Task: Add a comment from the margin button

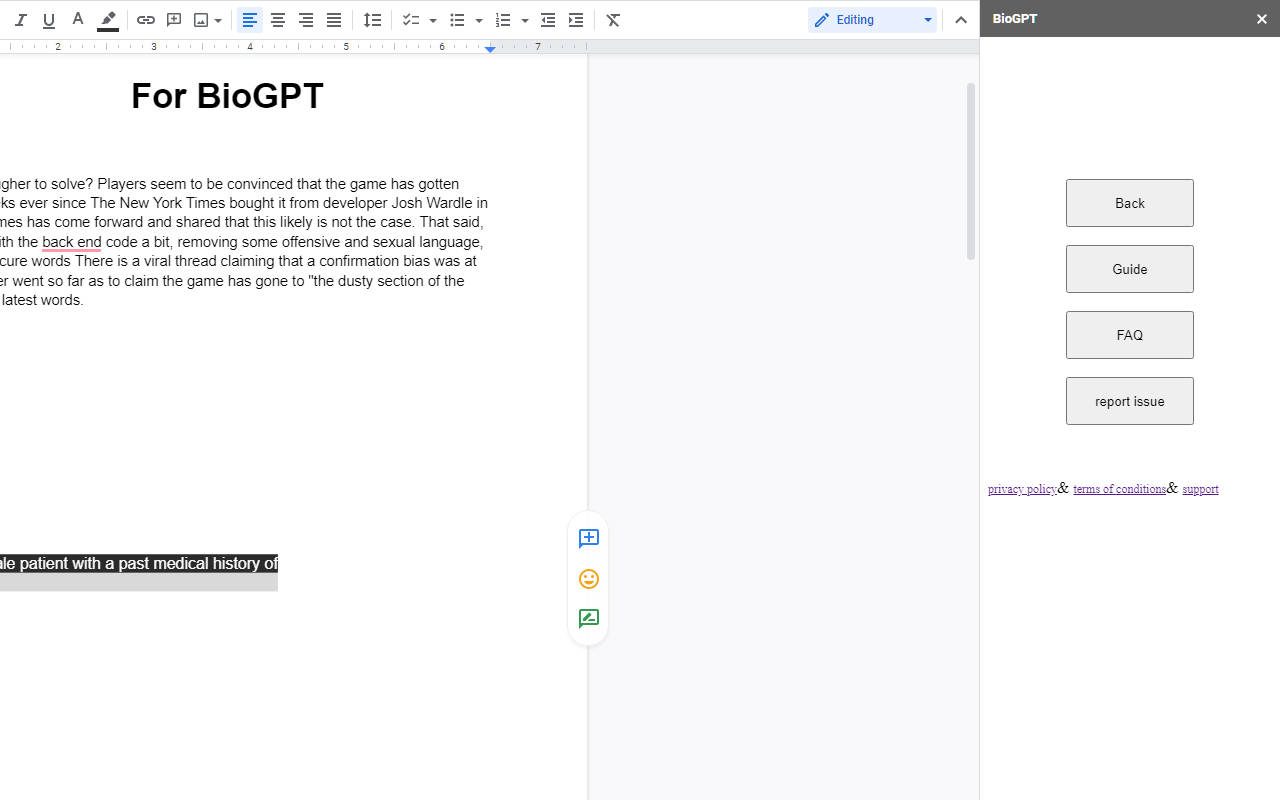Action: (x=589, y=539)
